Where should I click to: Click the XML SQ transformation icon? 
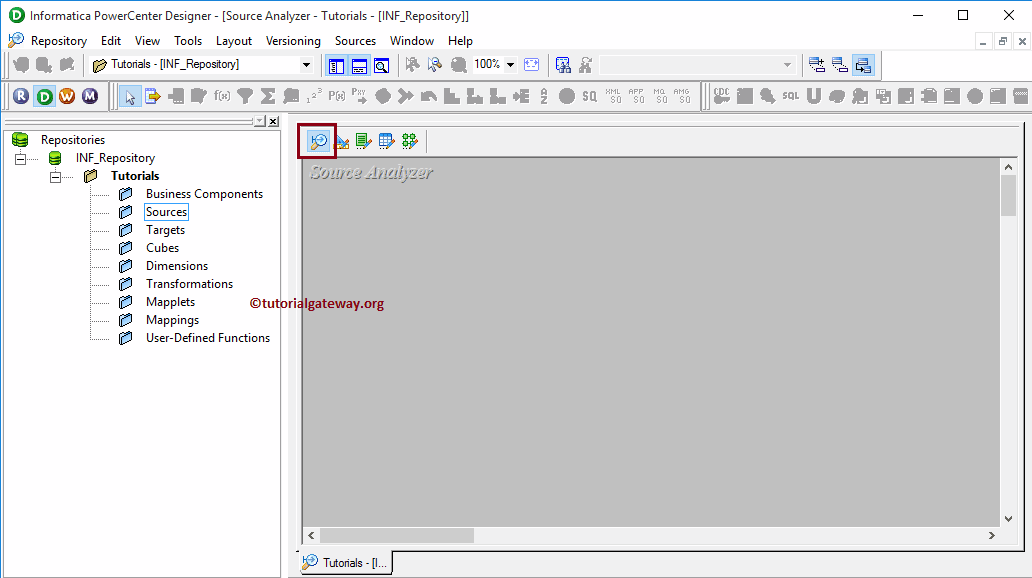tap(613, 97)
